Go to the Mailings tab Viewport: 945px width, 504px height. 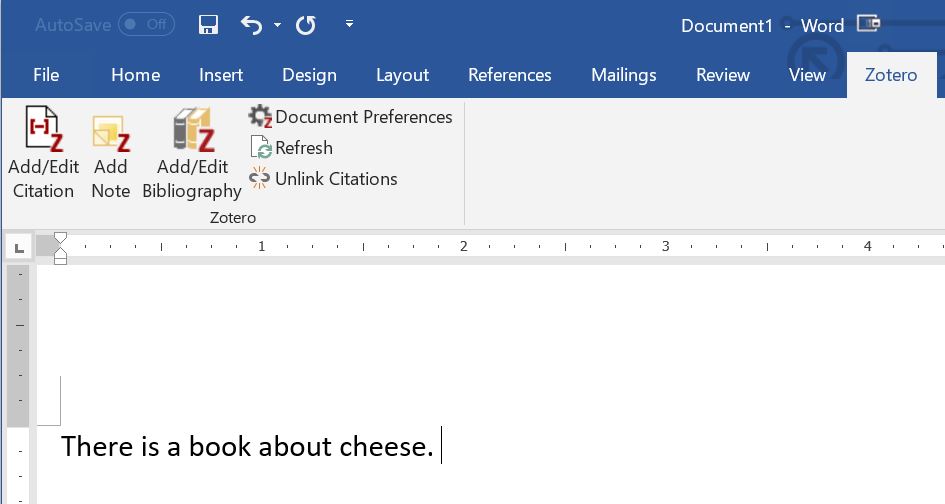point(623,75)
